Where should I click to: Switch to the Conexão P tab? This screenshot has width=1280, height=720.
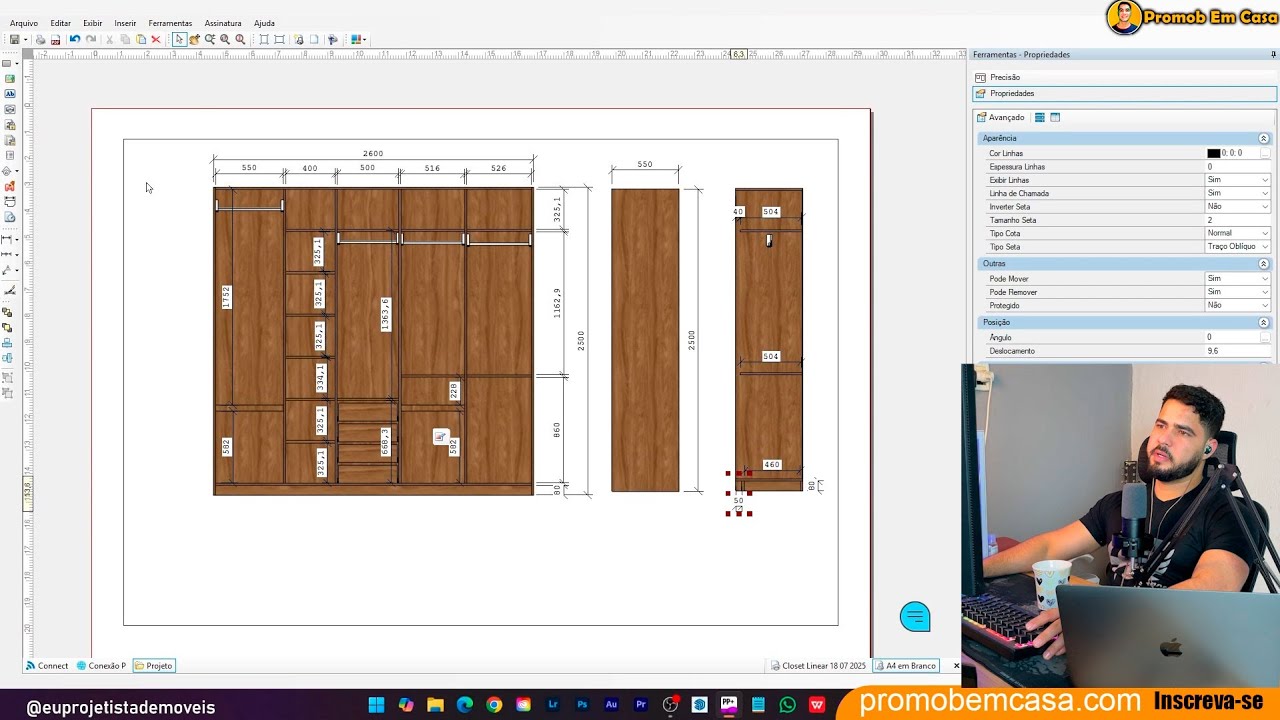pyautogui.click(x=101, y=666)
